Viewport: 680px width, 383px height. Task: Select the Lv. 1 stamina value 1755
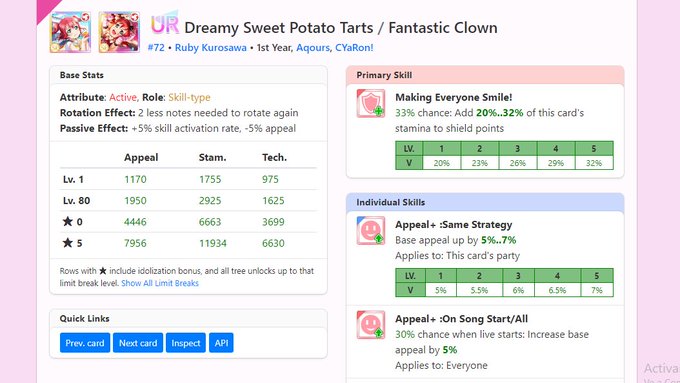click(210, 179)
